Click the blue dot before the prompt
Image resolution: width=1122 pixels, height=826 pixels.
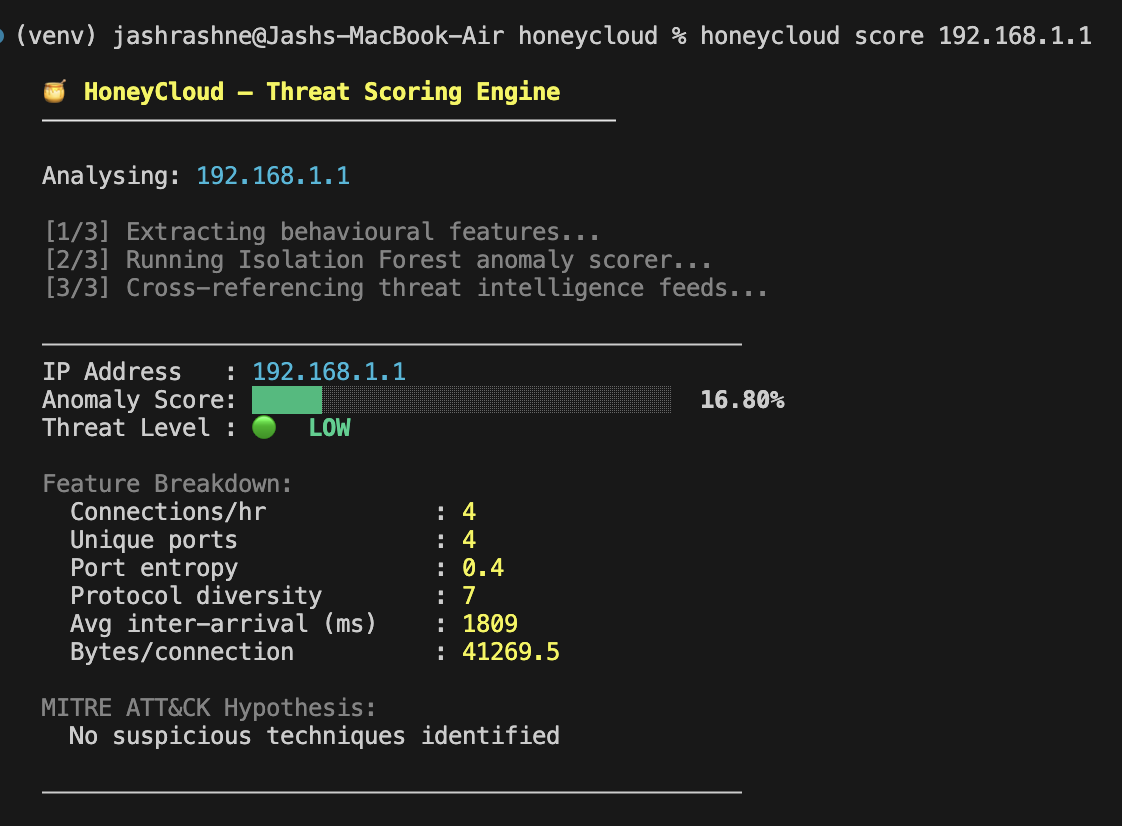[x=2, y=35]
